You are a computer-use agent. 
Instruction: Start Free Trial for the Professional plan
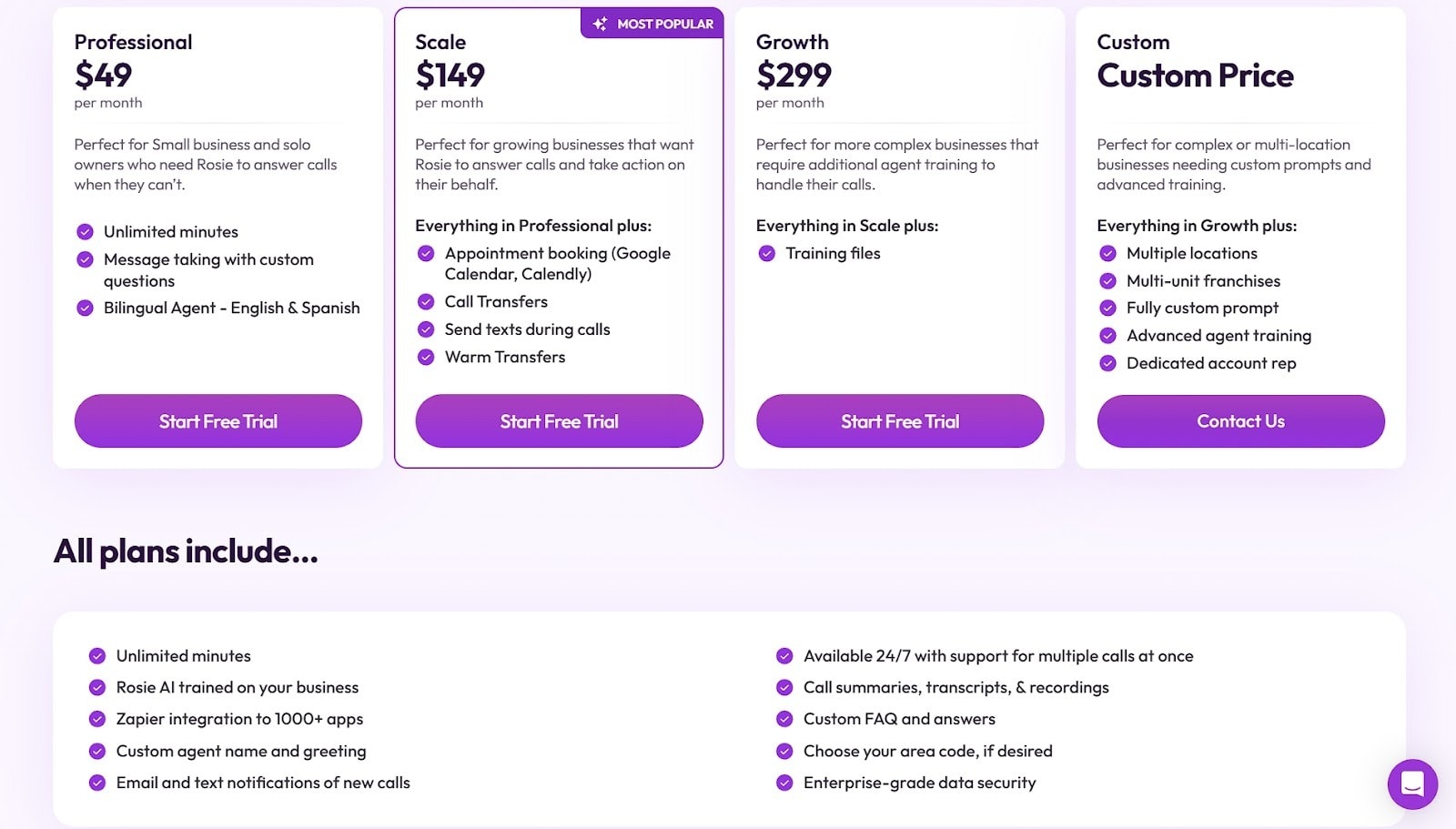(218, 421)
